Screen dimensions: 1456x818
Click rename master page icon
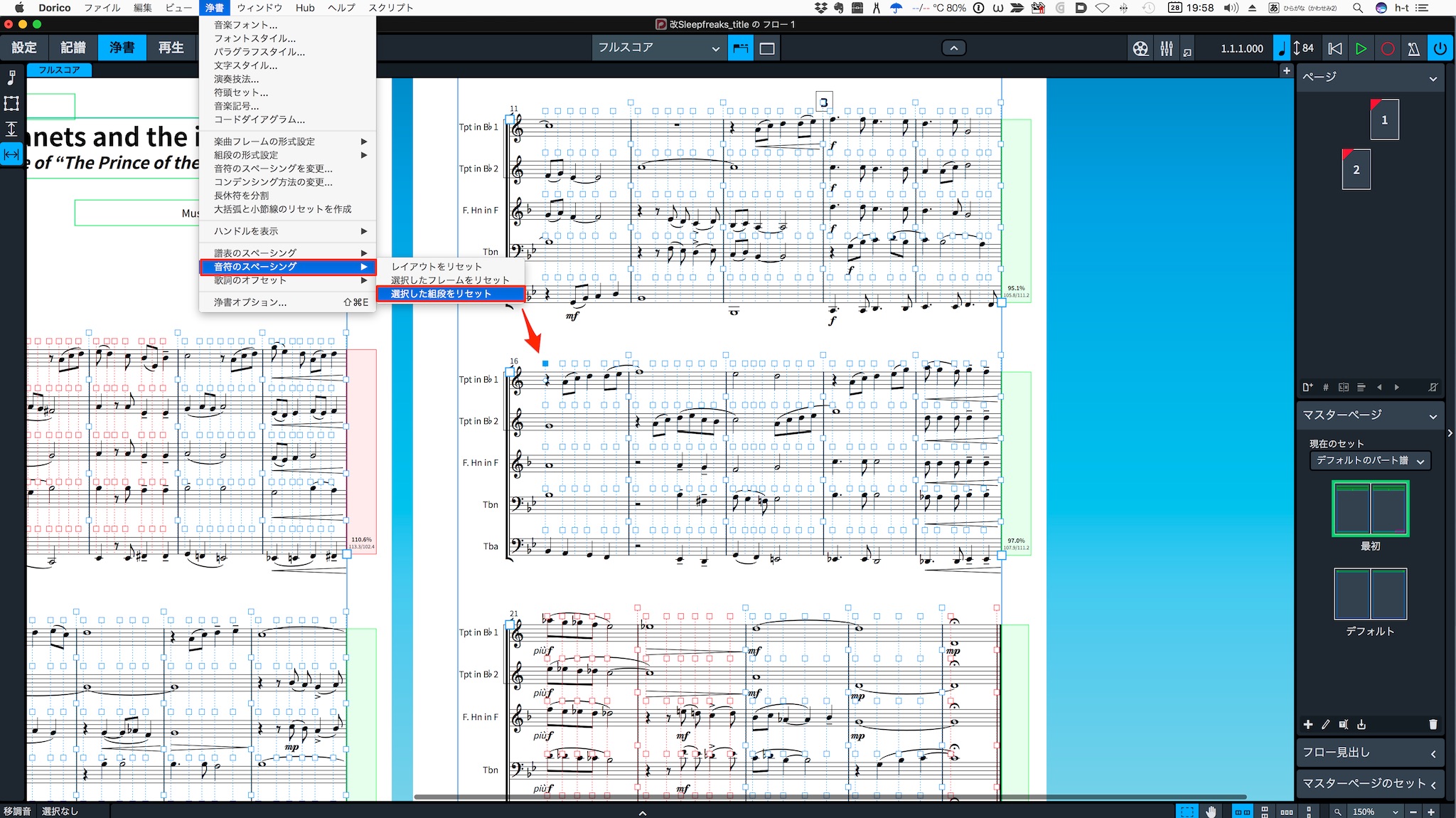tap(1343, 724)
